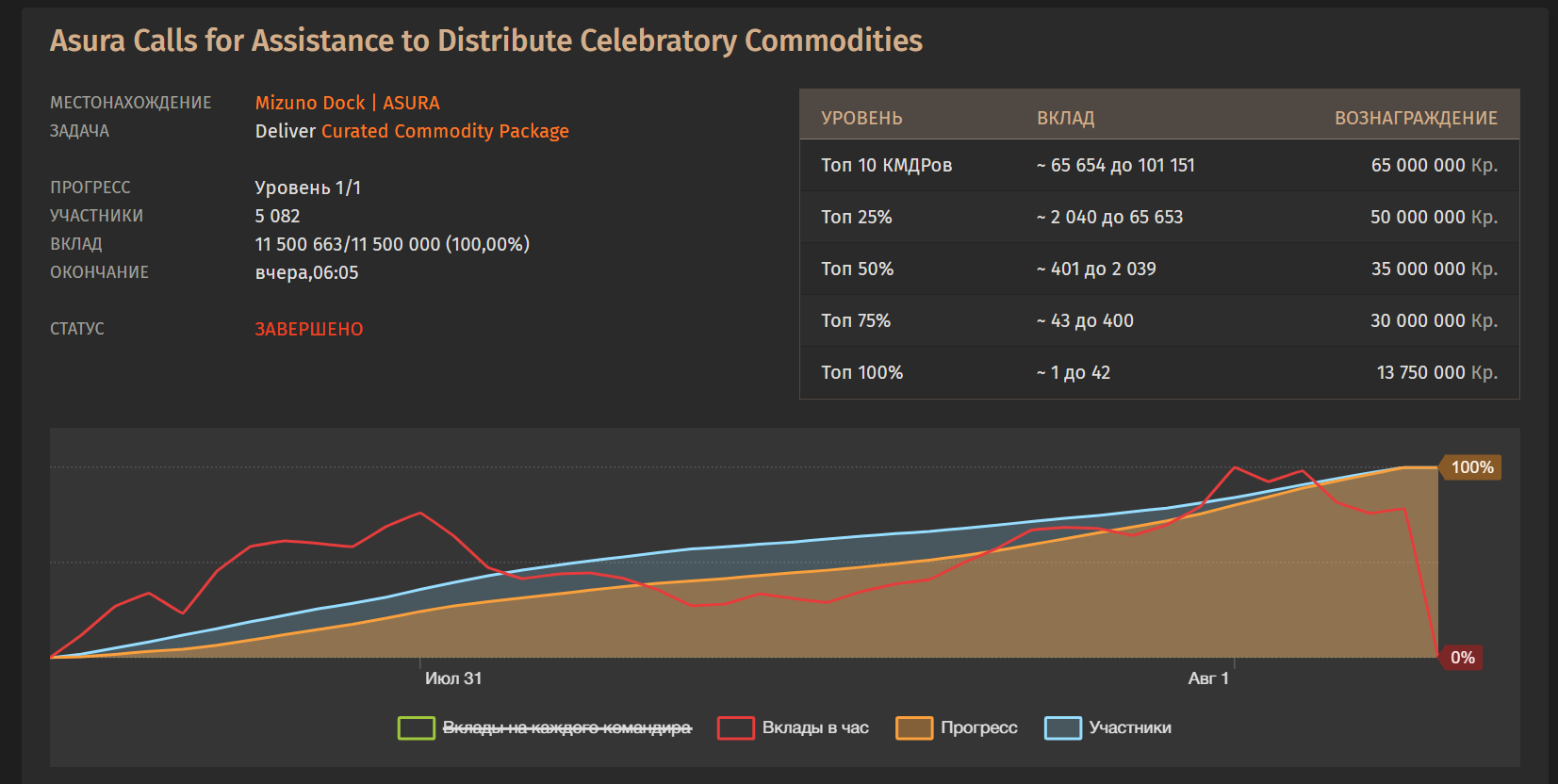Screen dimensions: 1558x784
Task: Toggle the blue Участники legend swatch
Action: click(x=1063, y=728)
